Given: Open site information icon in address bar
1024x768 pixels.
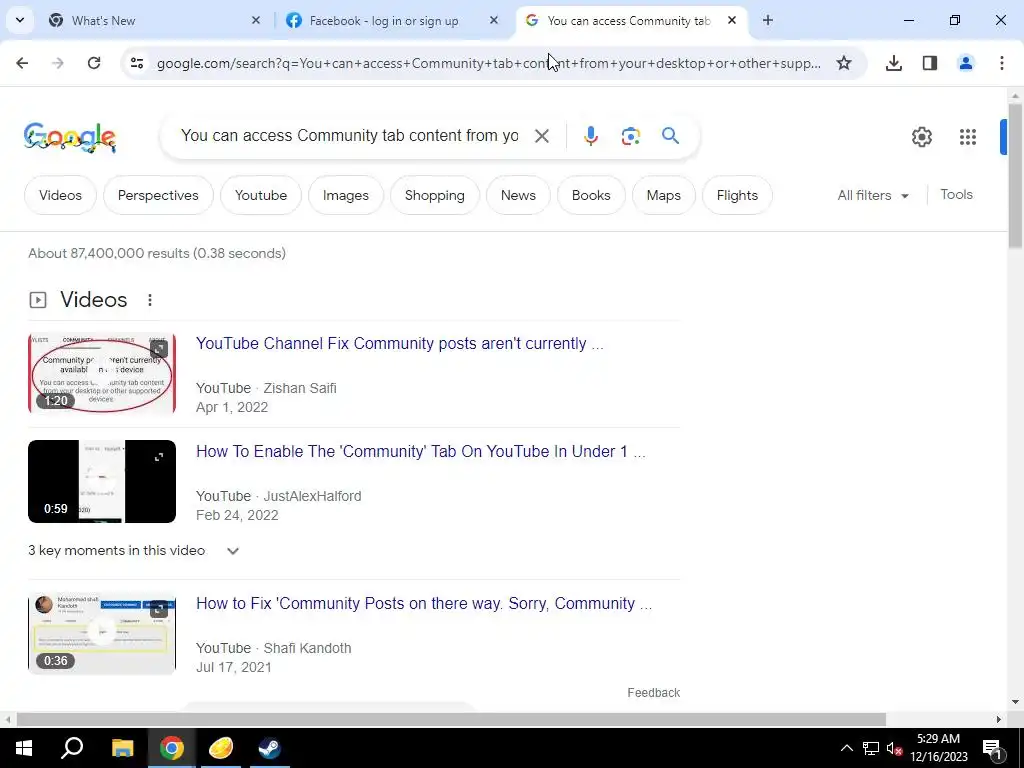Looking at the screenshot, I should coord(137,63).
